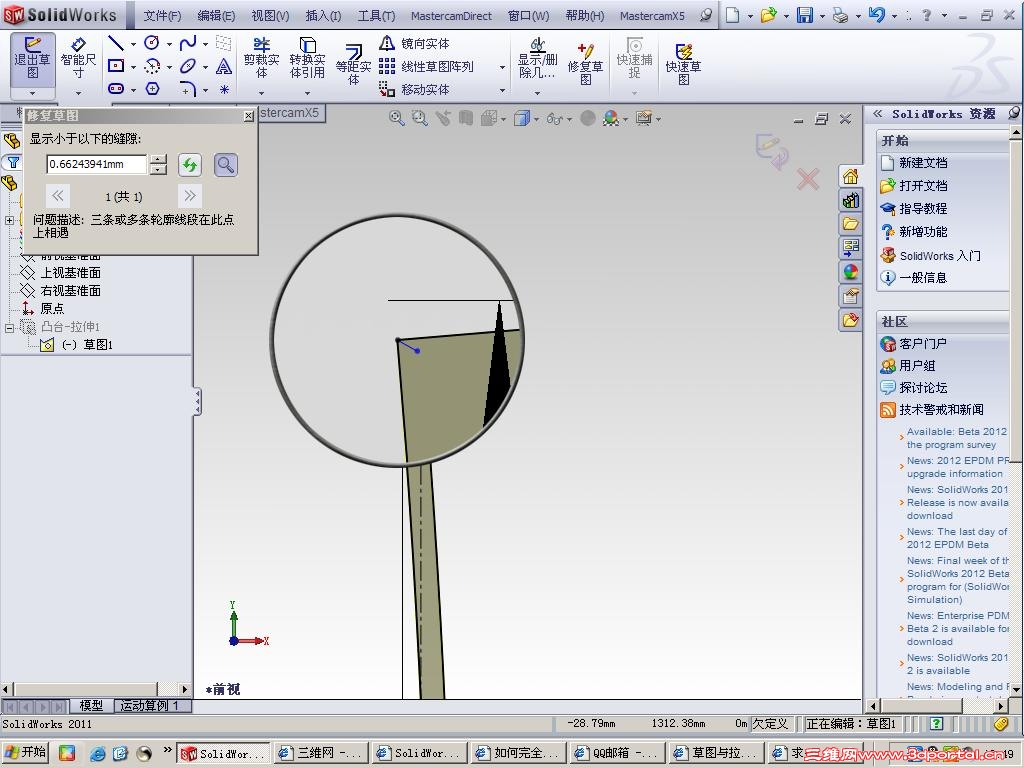Select the Text sketch tool
This screenshot has width=1024, height=768.
click(x=224, y=66)
